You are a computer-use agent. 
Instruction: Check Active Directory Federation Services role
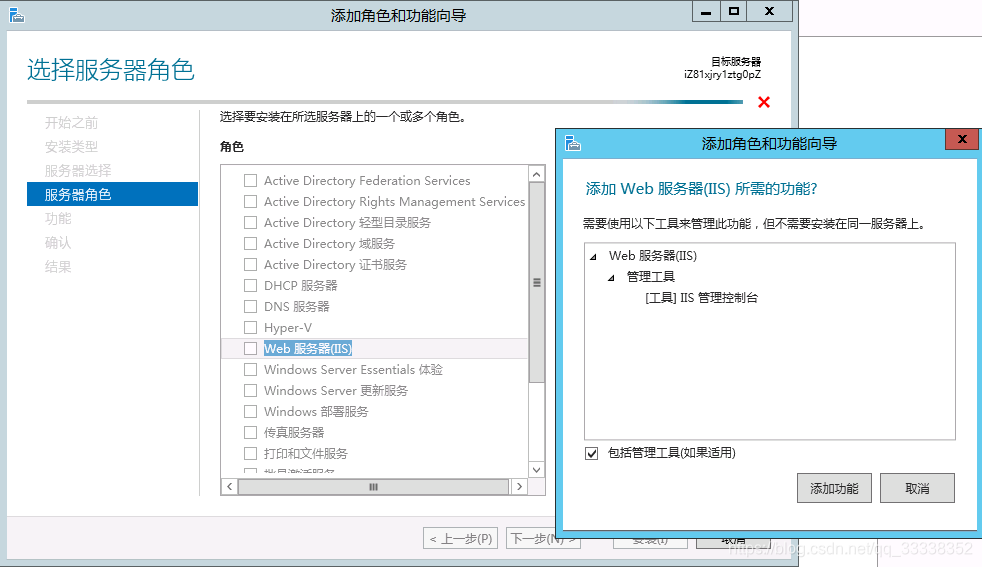[x=251, y=180]
